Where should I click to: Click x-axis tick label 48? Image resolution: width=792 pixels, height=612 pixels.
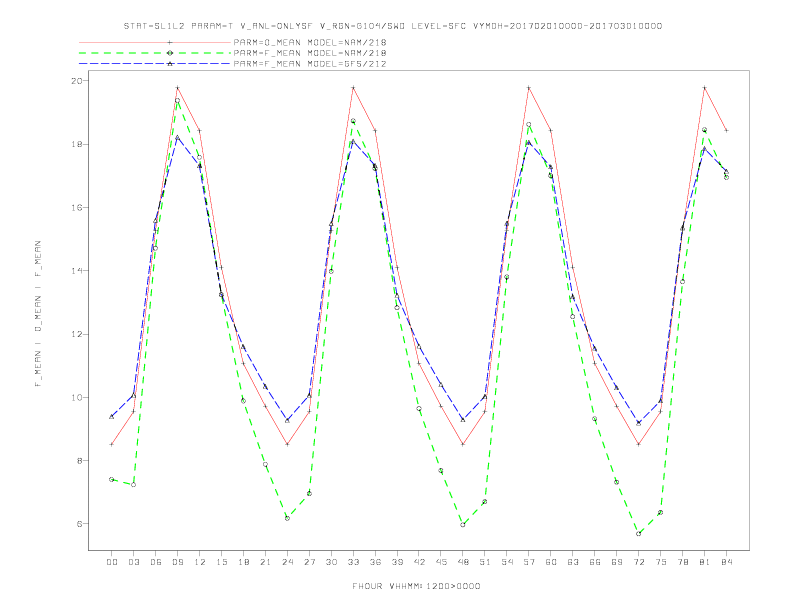pyautogui.click(x=463, y=562)
